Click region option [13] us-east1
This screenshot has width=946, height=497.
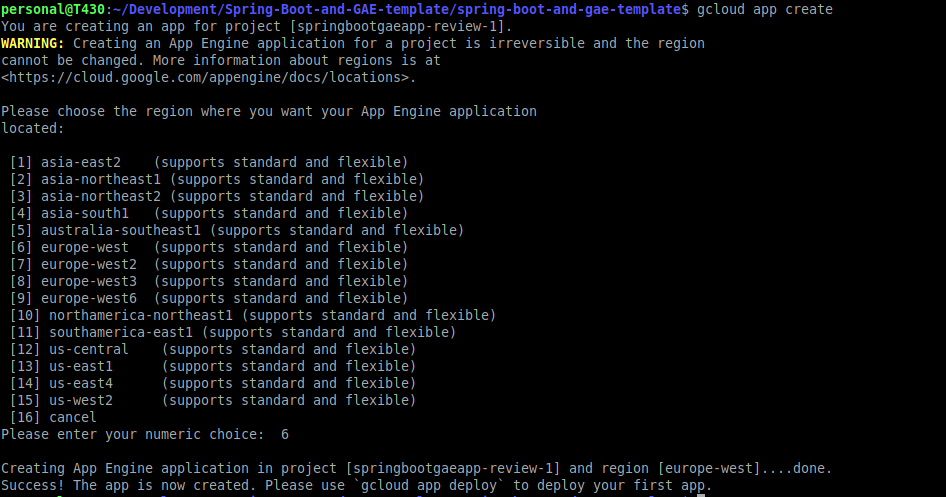tap(213, 366)
